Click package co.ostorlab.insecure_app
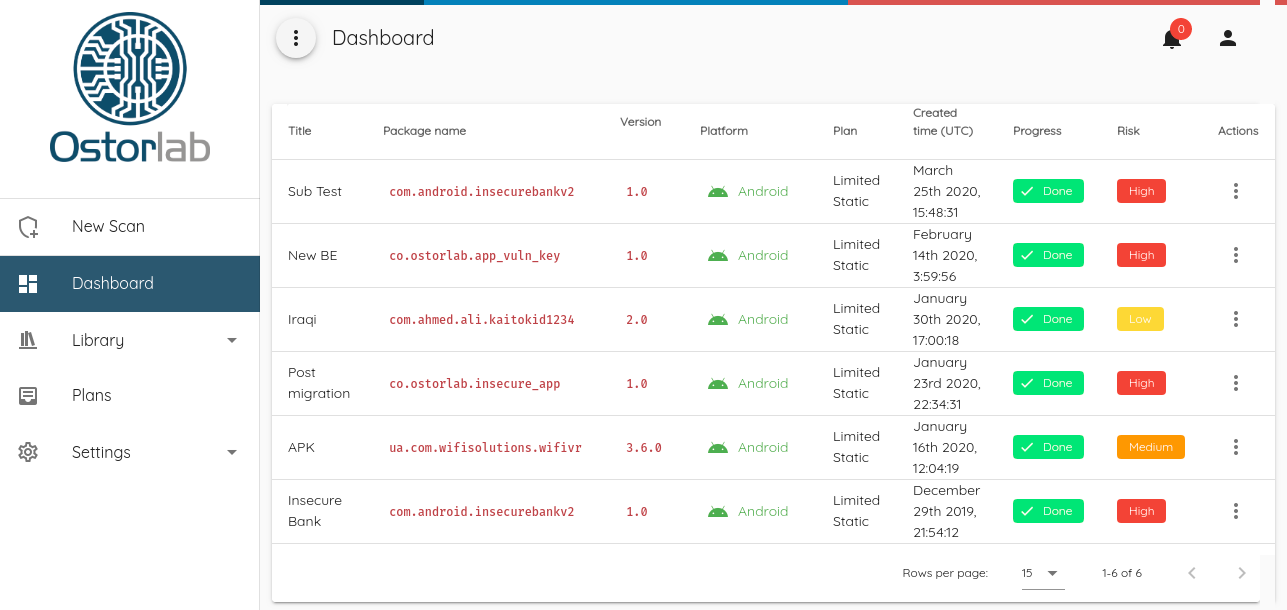Image resolution: width=1287 pixels, height=610 pixels. (x=475, y=383)
